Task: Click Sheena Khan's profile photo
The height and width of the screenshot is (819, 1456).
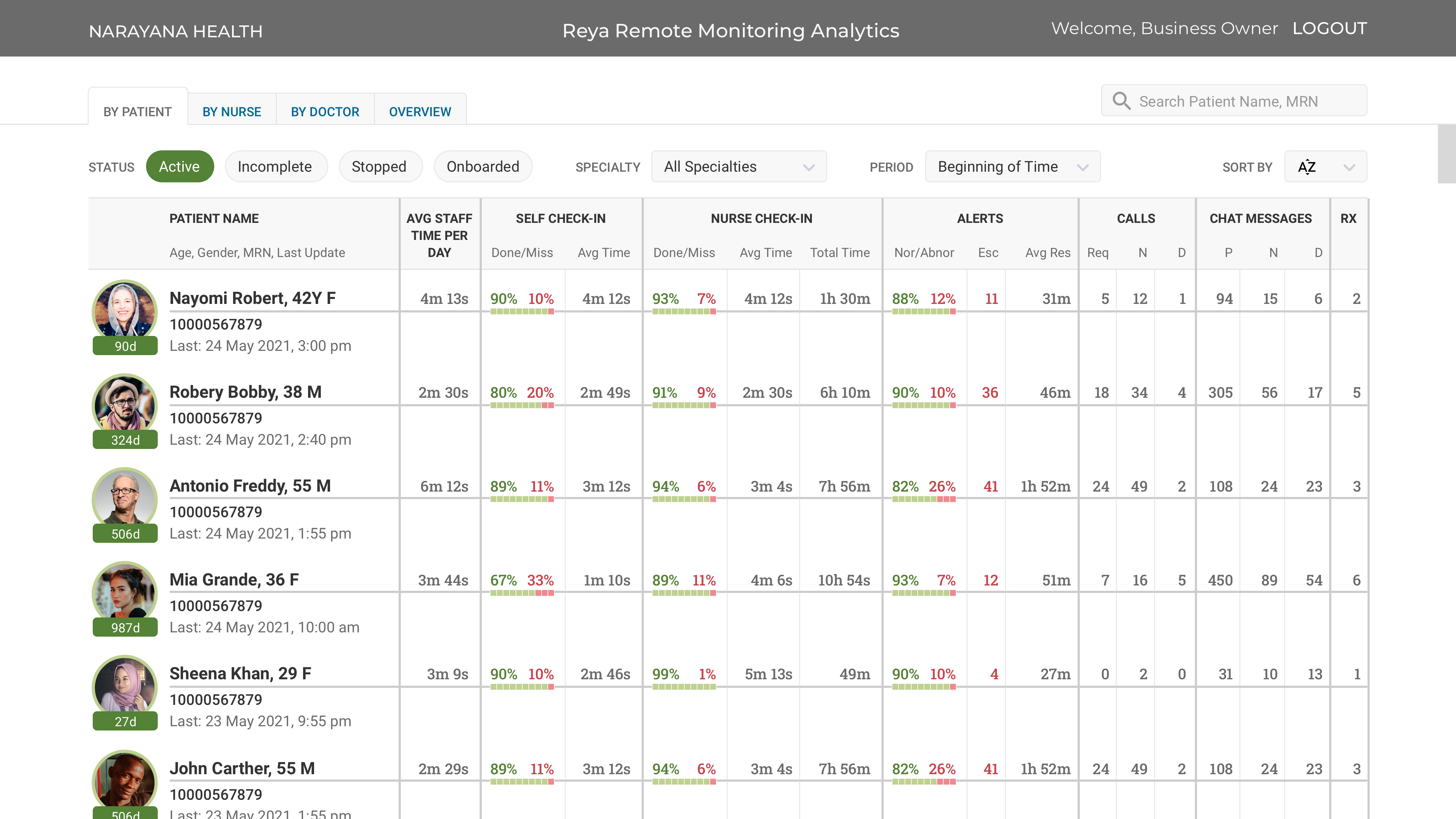Action: pyautogui.click(x=124, y=685)
